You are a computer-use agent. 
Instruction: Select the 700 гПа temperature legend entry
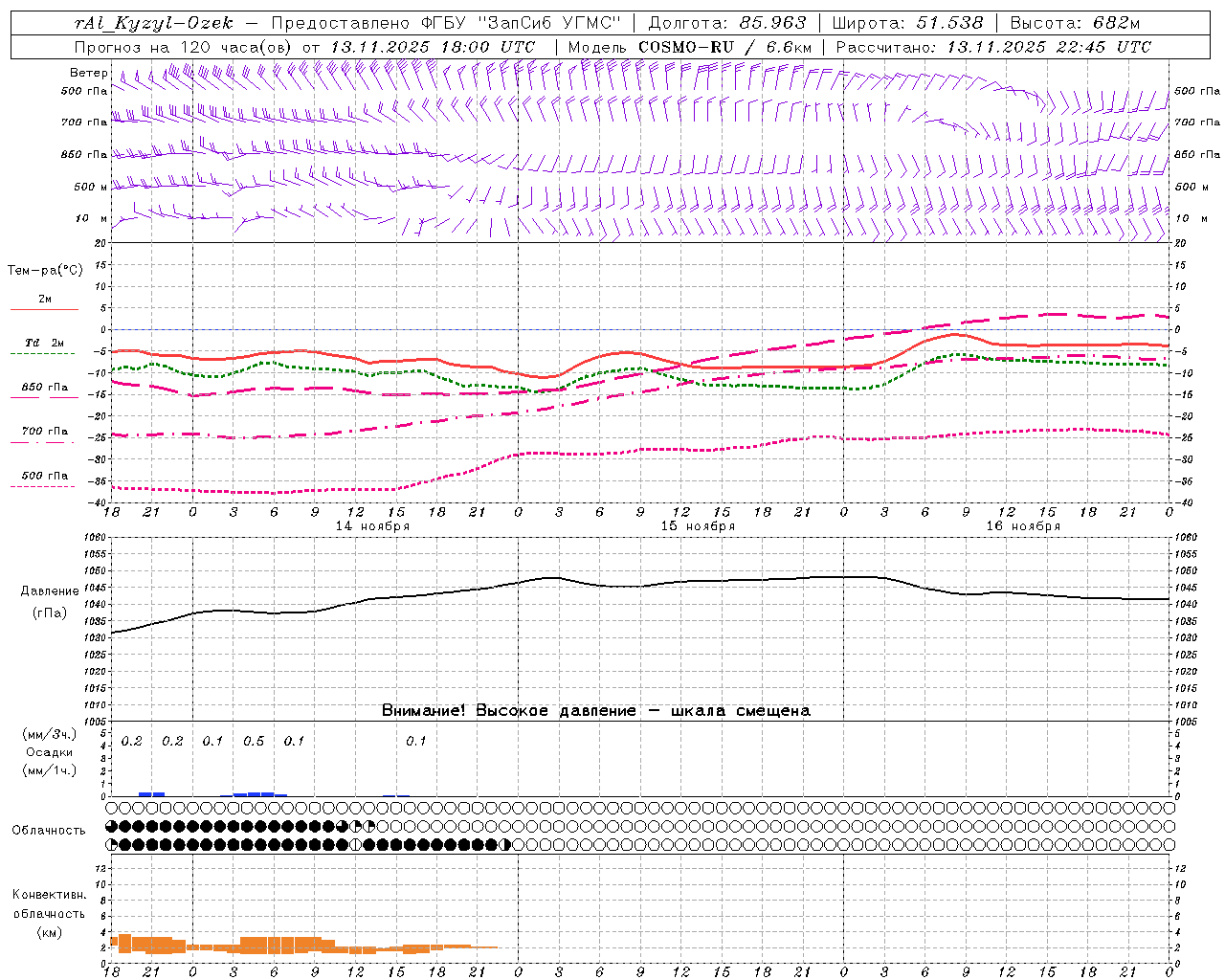click(x=45, y=432)
